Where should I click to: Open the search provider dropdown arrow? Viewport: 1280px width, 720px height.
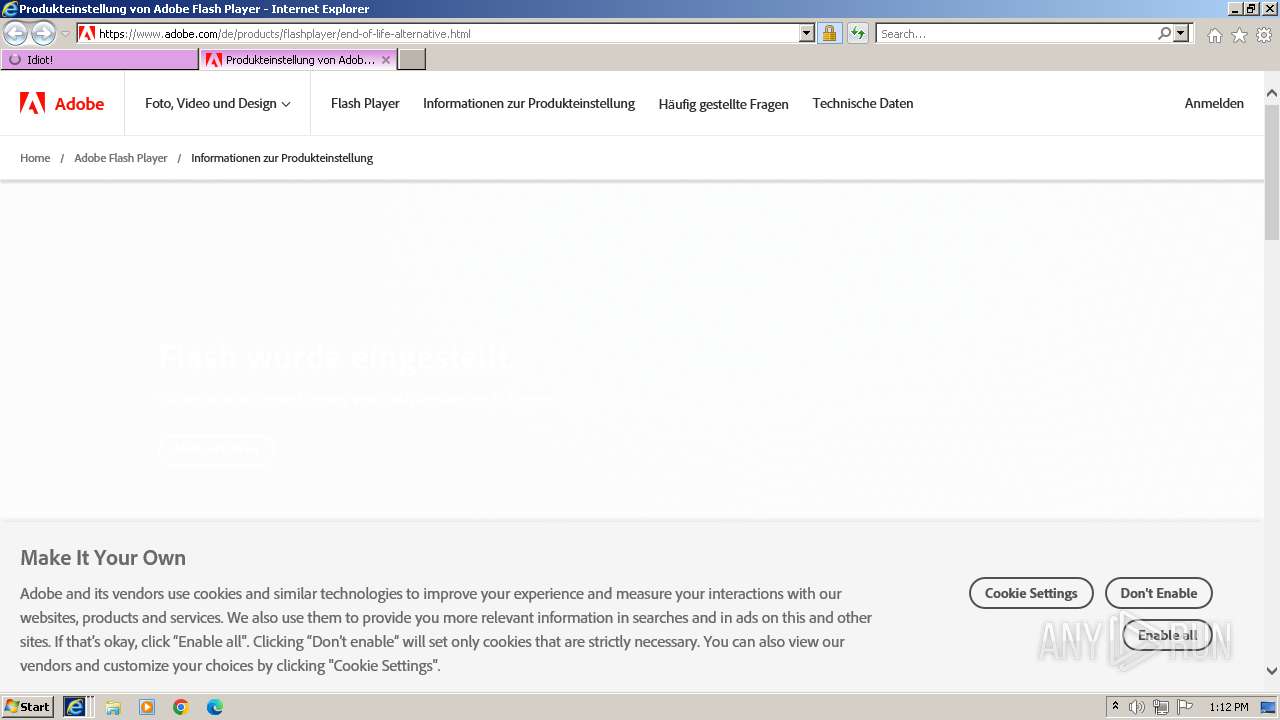coord(1181,33)
